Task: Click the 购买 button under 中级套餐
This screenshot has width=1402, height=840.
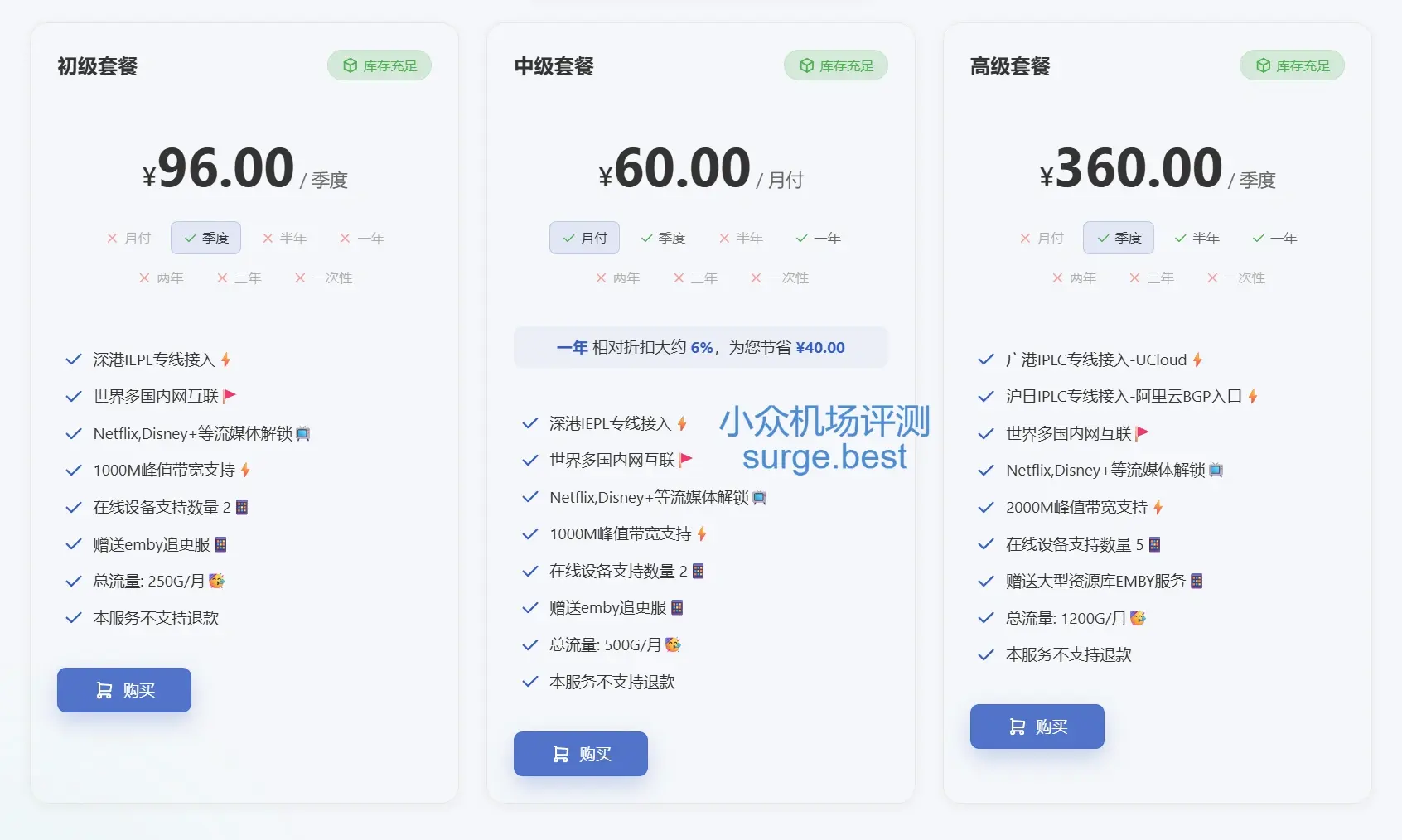Action: point(580,754)
